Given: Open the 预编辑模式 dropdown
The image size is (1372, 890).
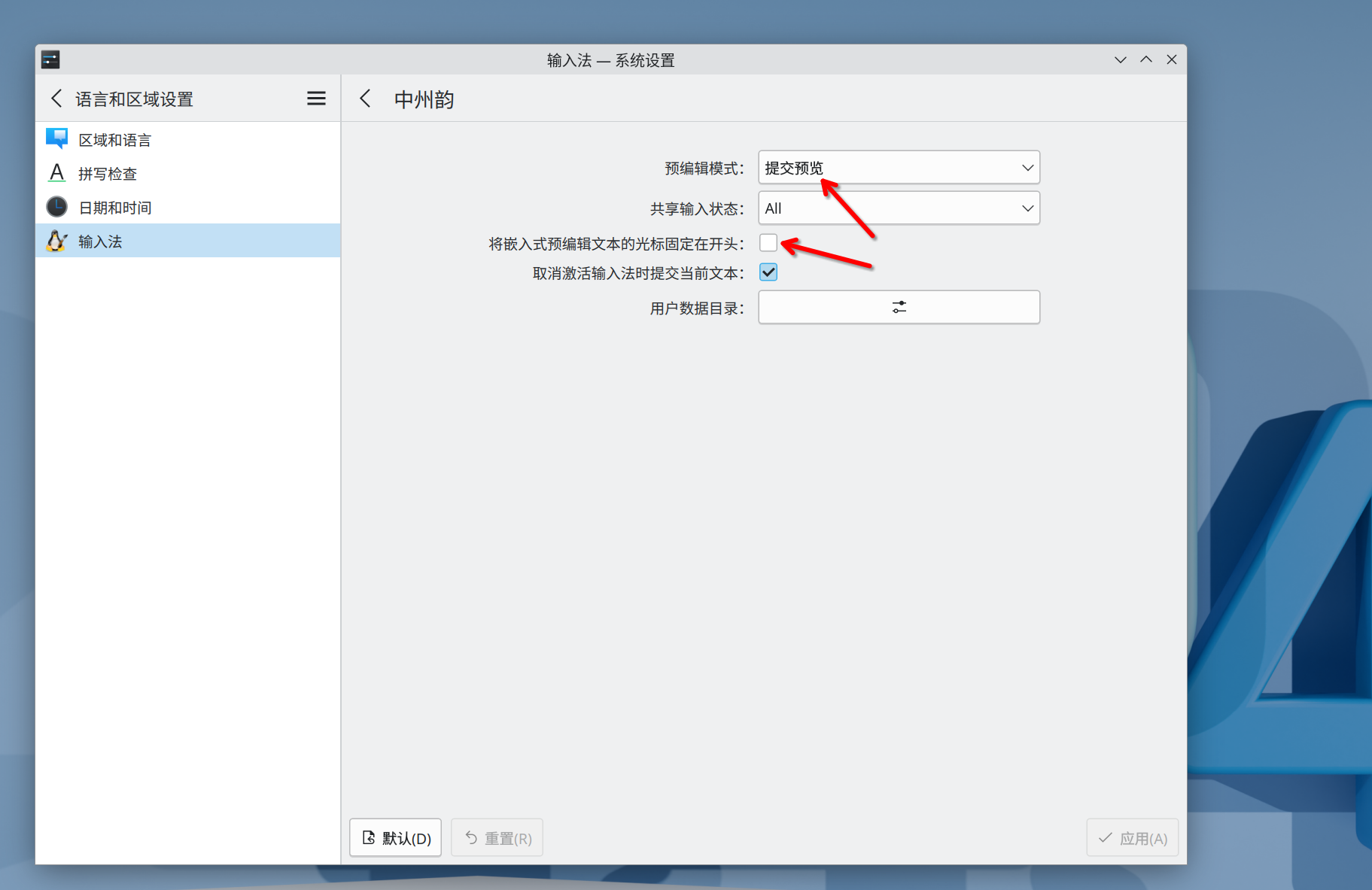Looking at the screenshot, I should coord(899,168).
